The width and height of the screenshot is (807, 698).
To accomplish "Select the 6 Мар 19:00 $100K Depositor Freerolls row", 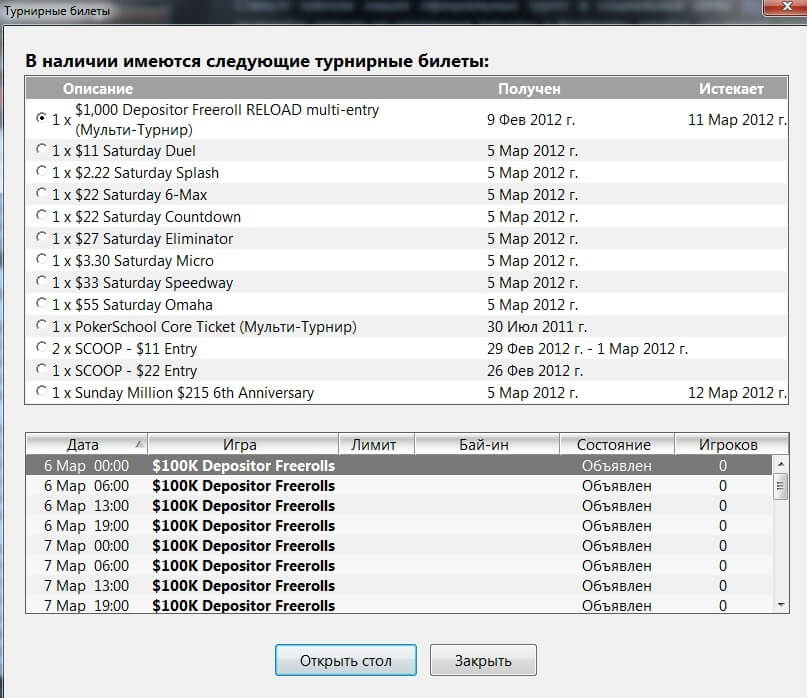I will click(399, 526).
